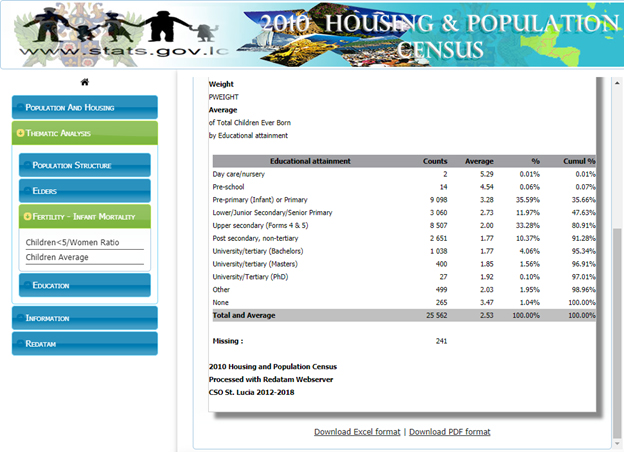This screenshot has width=624, height=452.
Task: Select the count '9 098' cell
Action: (439, 200)
